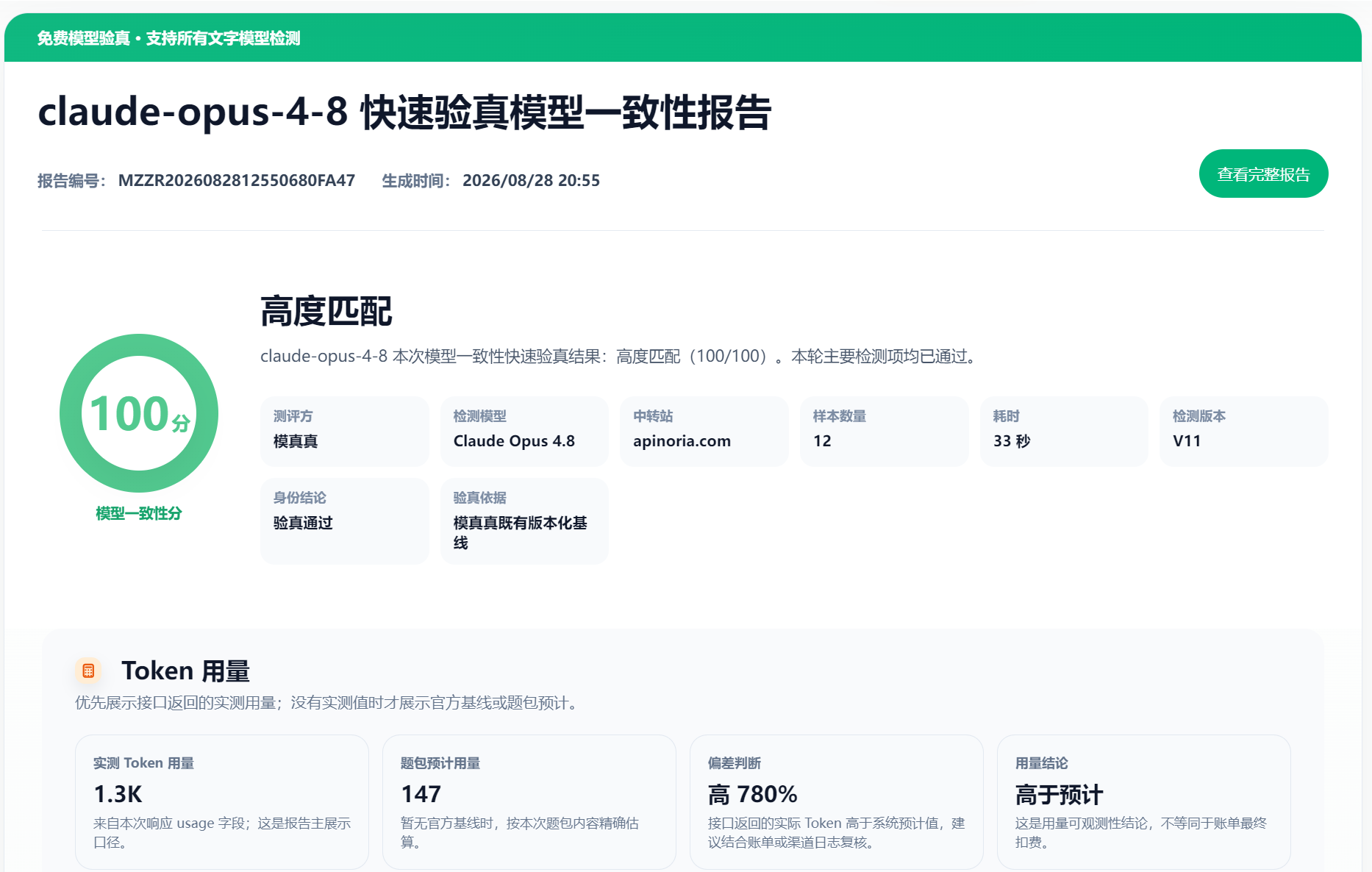Click the orange calculator icon beside Token 用量
This screenshot has height=872, width=1372.
[x=88, y=671]
